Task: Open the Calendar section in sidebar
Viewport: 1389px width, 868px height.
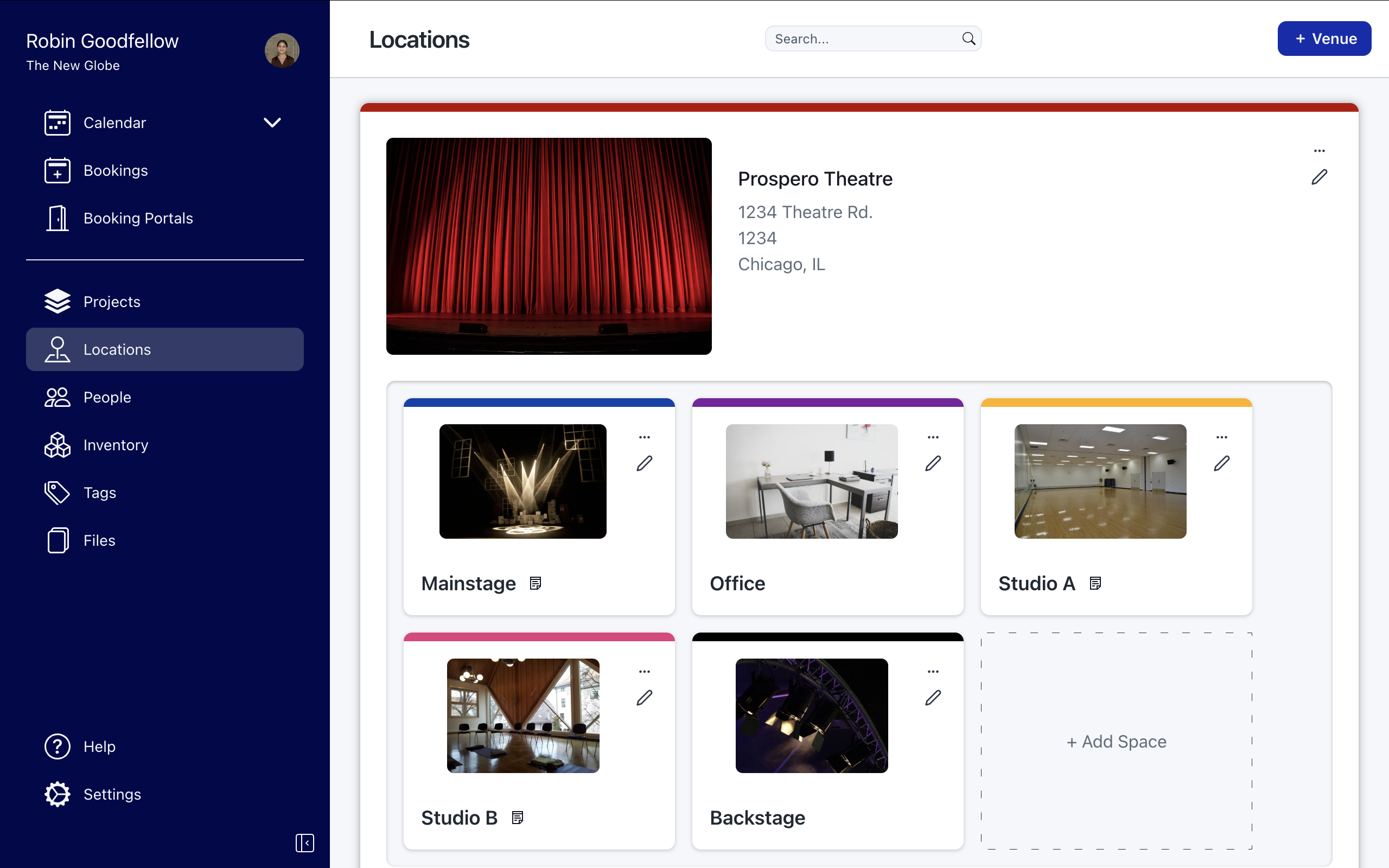Action: pos(115,122)
